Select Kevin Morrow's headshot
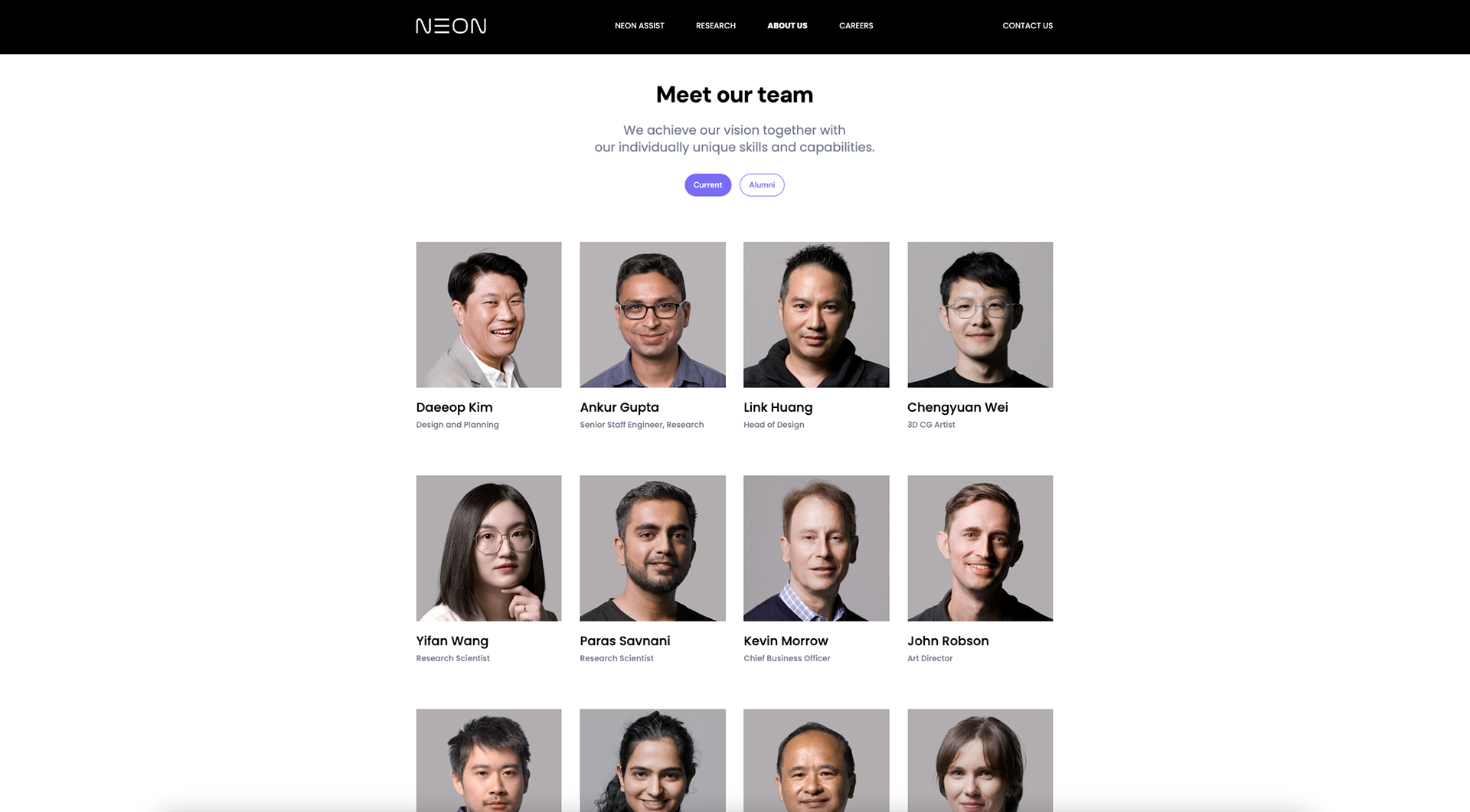 (x=816, y=548)
